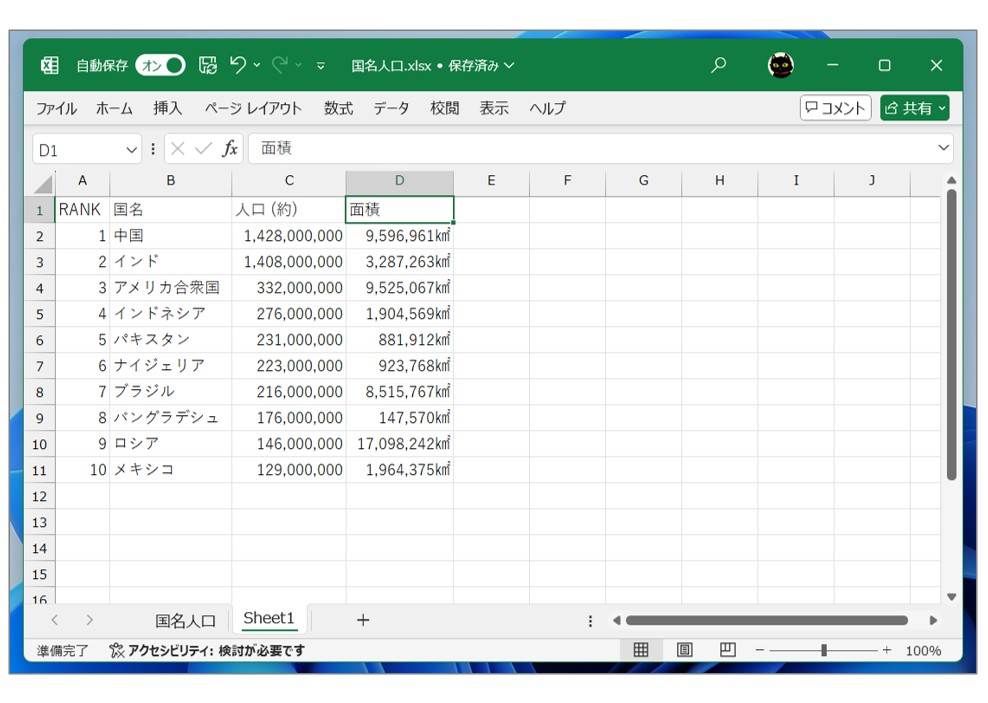The width and height of the screenshot is (988, 703).
Task: Select the Sheet1 sheet tab
Action: click(x=269, y=619)
